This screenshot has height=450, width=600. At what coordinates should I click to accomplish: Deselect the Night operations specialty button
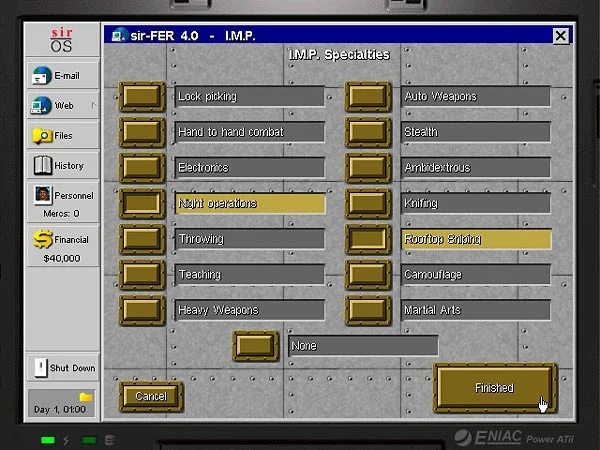[x=142, y=204]
